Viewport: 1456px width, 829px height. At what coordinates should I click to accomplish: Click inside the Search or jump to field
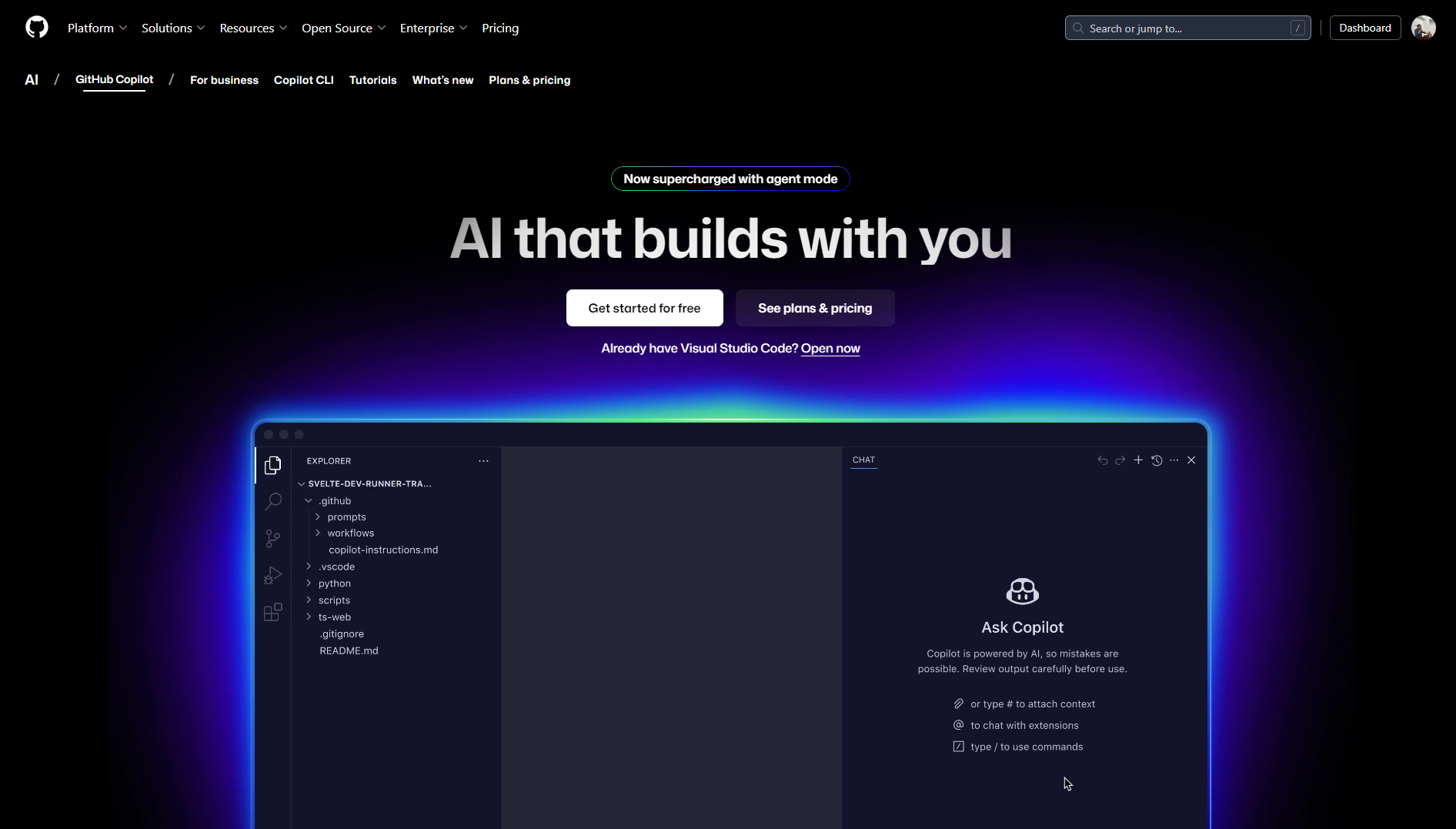1185,28
